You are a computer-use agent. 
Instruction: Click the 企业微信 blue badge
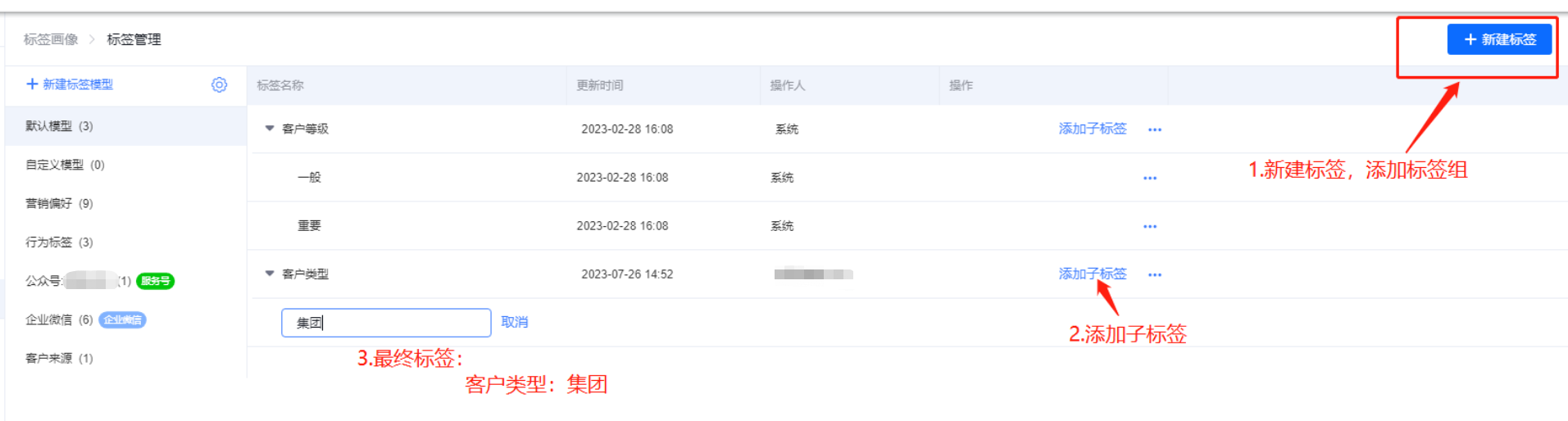click(x=123, y=319)
